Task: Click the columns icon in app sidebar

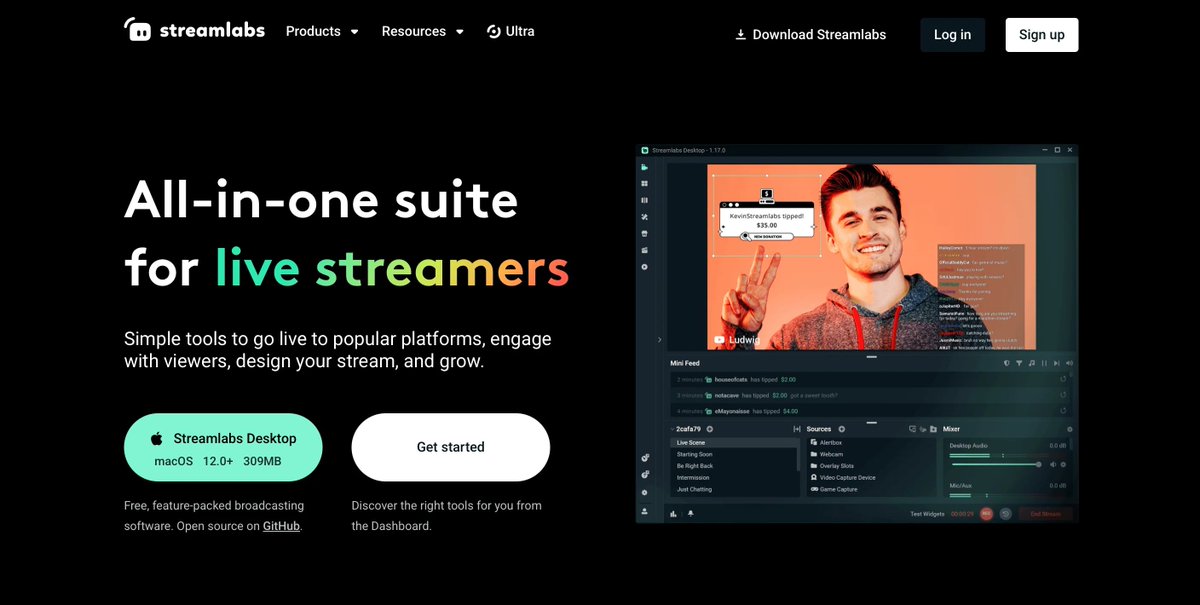Action: 644,200
